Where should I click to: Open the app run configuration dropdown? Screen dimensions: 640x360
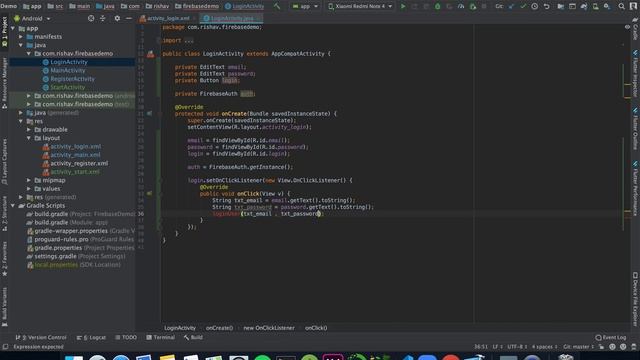[305, 6]
